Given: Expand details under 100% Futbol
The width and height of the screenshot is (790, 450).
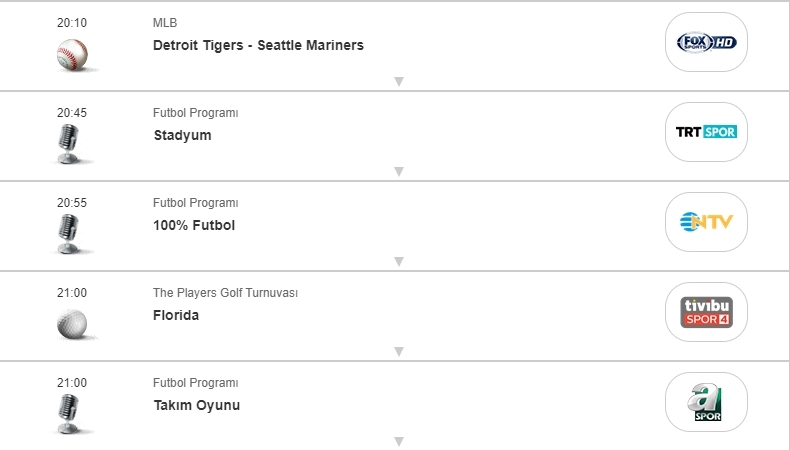Looking at the screenshot, I should click(398, 262).
